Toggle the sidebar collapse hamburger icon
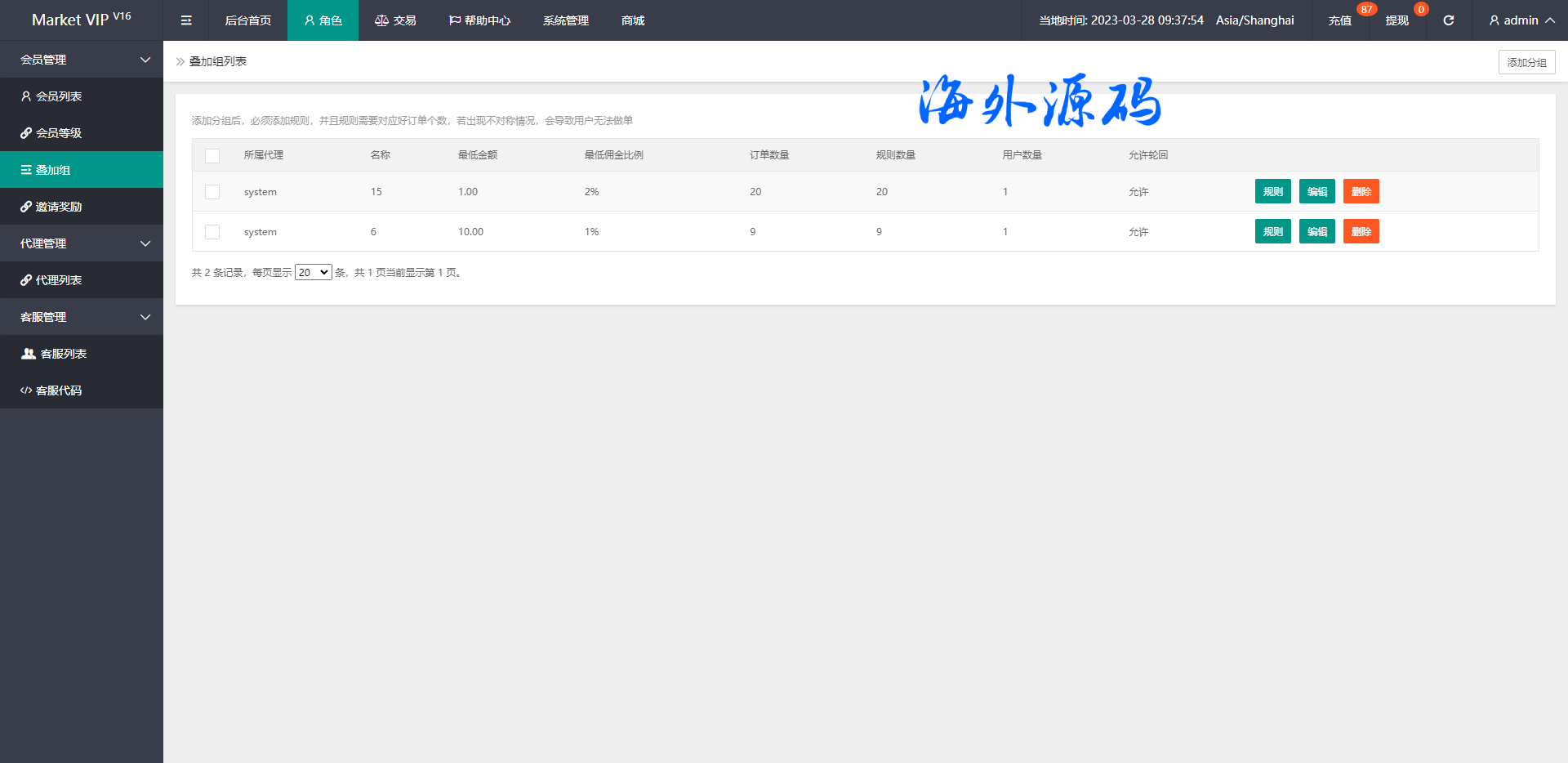This screenshot has width=1568, height=763. click(x=186, y=20)
